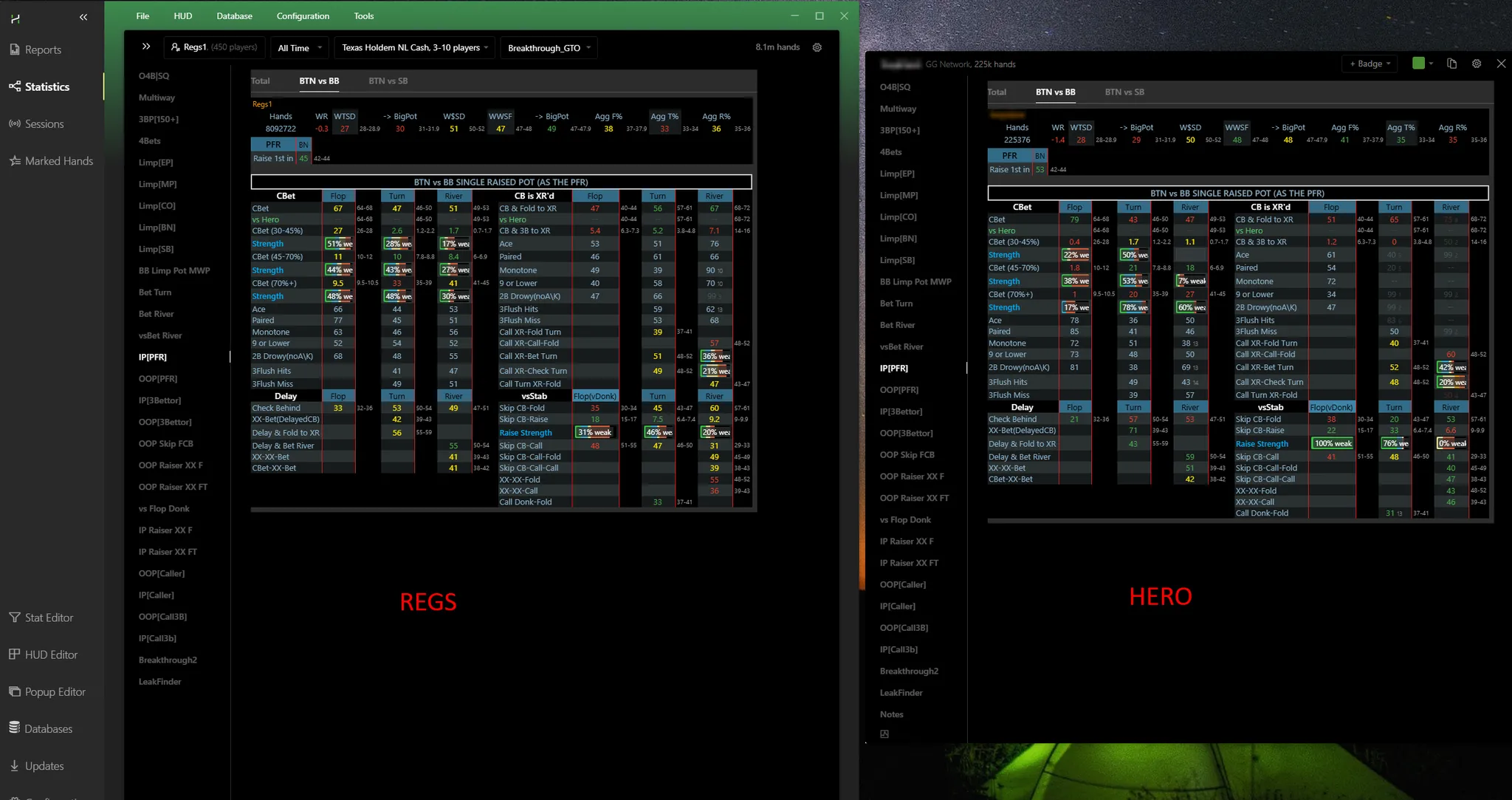
Task: Open the gear settings beside 8.1m hands
Action: (817, 47)
